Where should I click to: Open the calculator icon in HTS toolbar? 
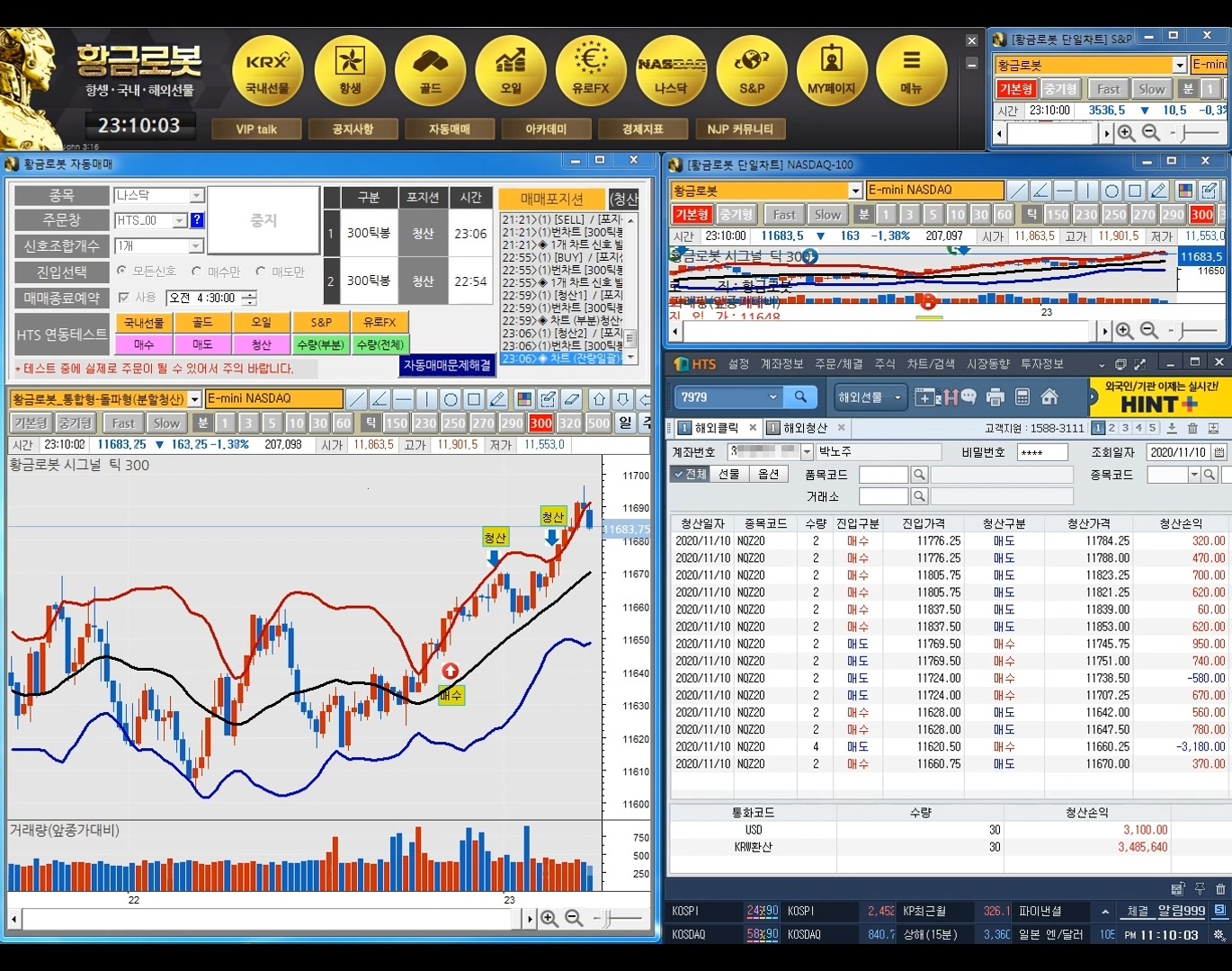(x=1022, y=396)
